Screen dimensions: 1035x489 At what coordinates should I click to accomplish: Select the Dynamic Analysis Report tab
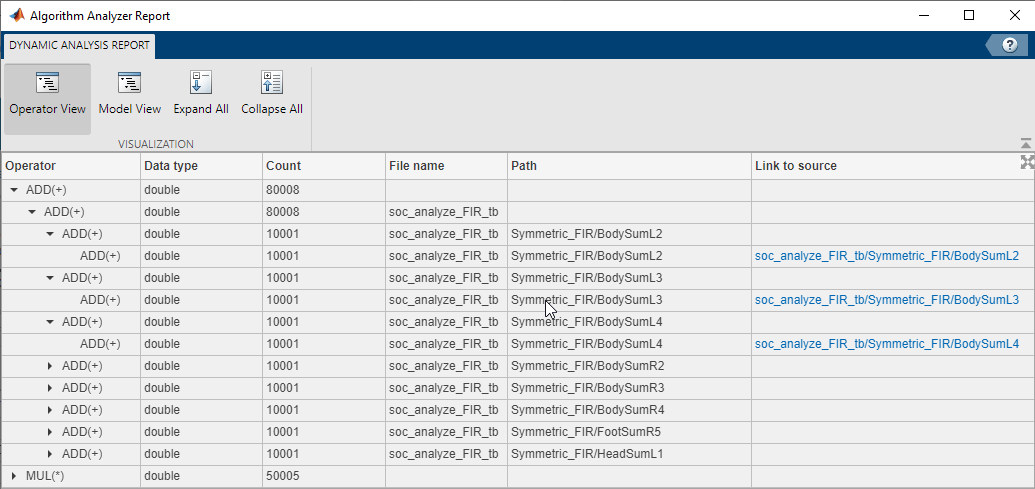click(80, 45)
